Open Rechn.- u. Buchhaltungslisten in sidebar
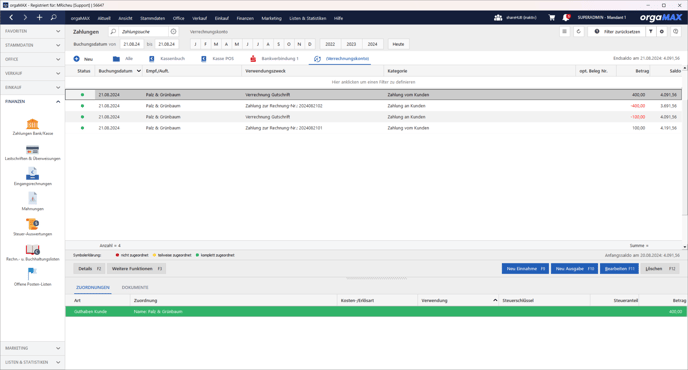This screenshot has width=688, height=370. pyautogui.click(x=32, y=253)
